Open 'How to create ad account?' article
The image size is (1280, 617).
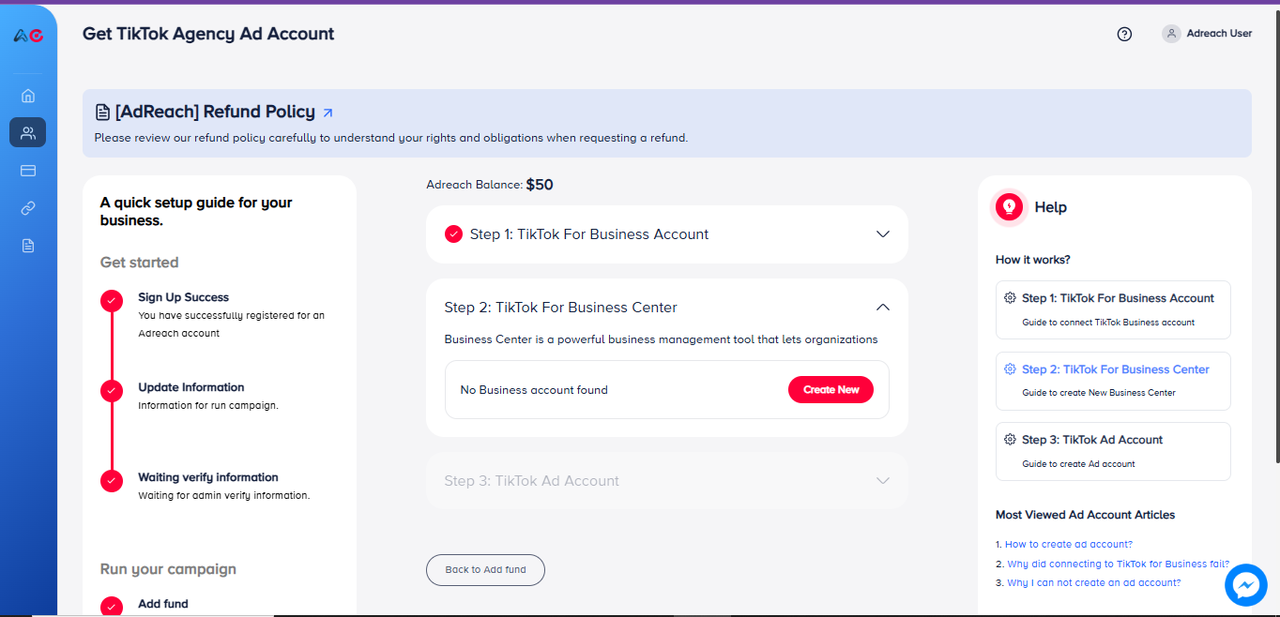tap(1068, 545)
